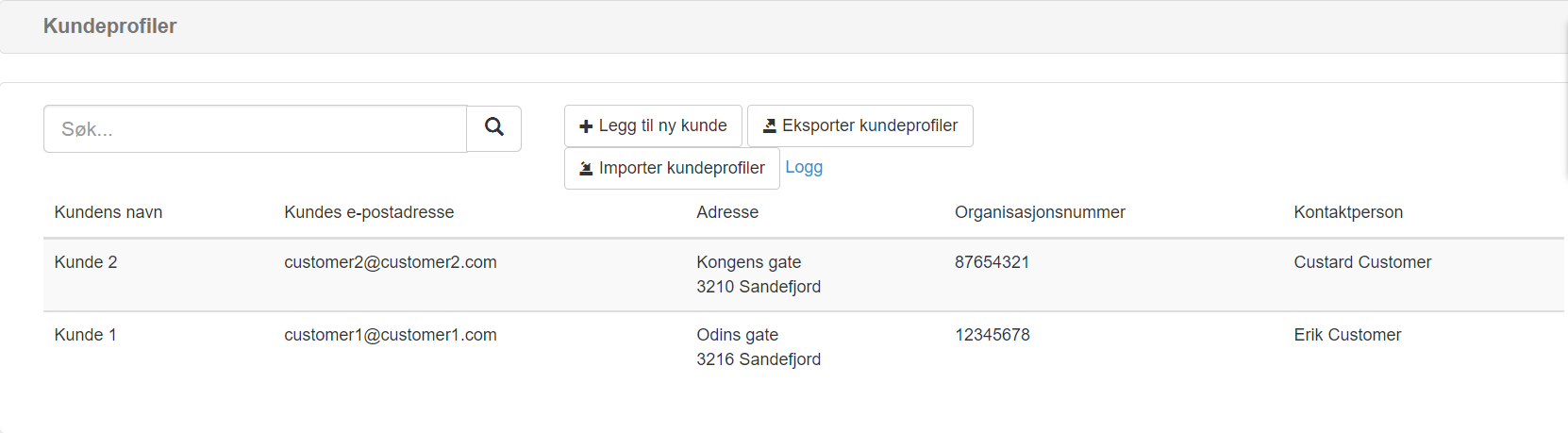The height and width of the screenshot is (433, 1568).
Task: Click the Organisasjonsnummer column header
Action: (1040, 212)
